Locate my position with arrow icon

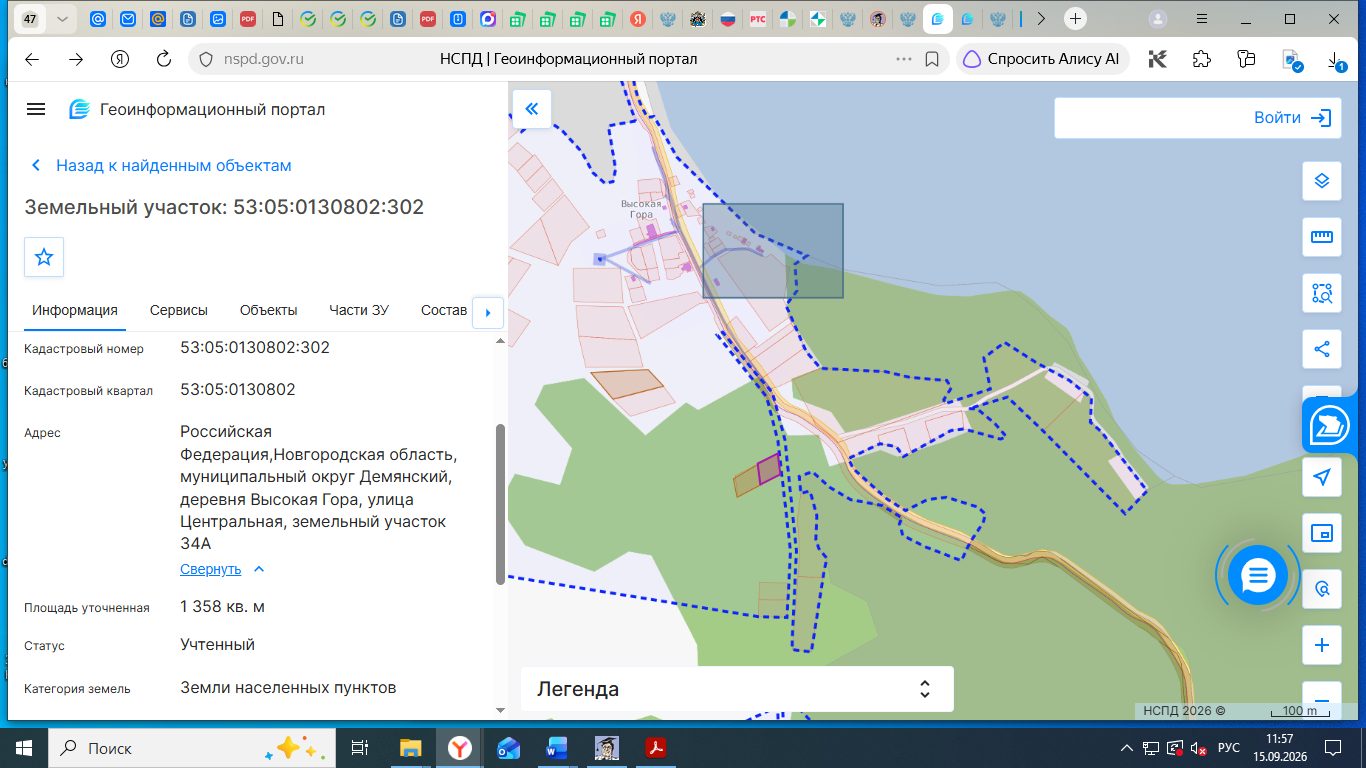pos(1322,477)
